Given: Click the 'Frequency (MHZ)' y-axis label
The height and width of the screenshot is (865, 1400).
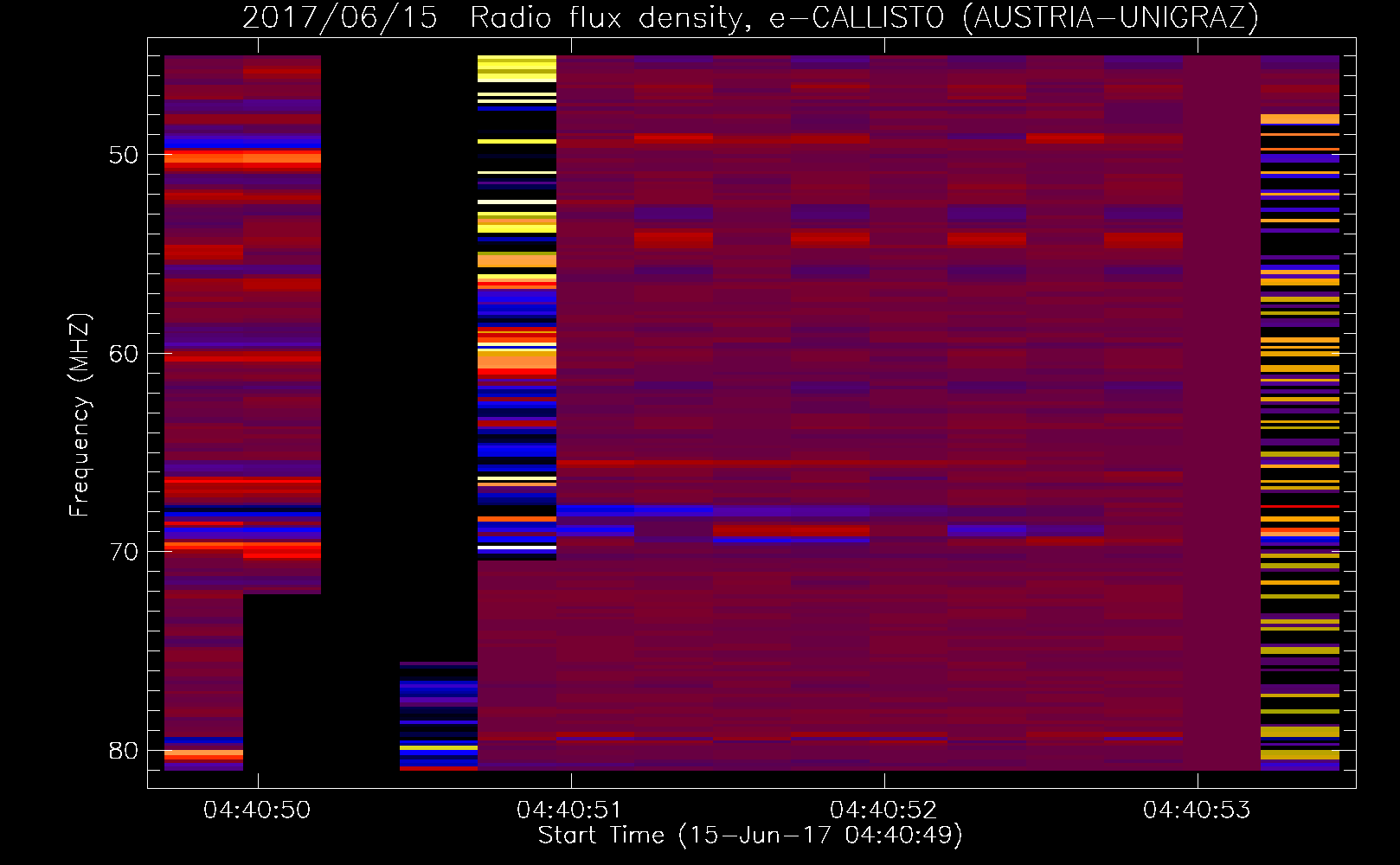Looking at the screenshot, I should click(x=80, y=415).
